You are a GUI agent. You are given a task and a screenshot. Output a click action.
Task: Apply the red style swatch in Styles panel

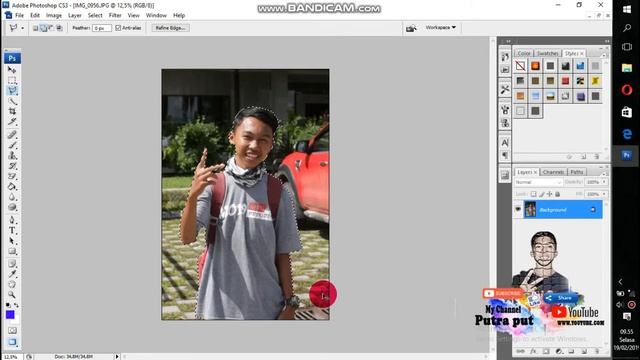565,81
